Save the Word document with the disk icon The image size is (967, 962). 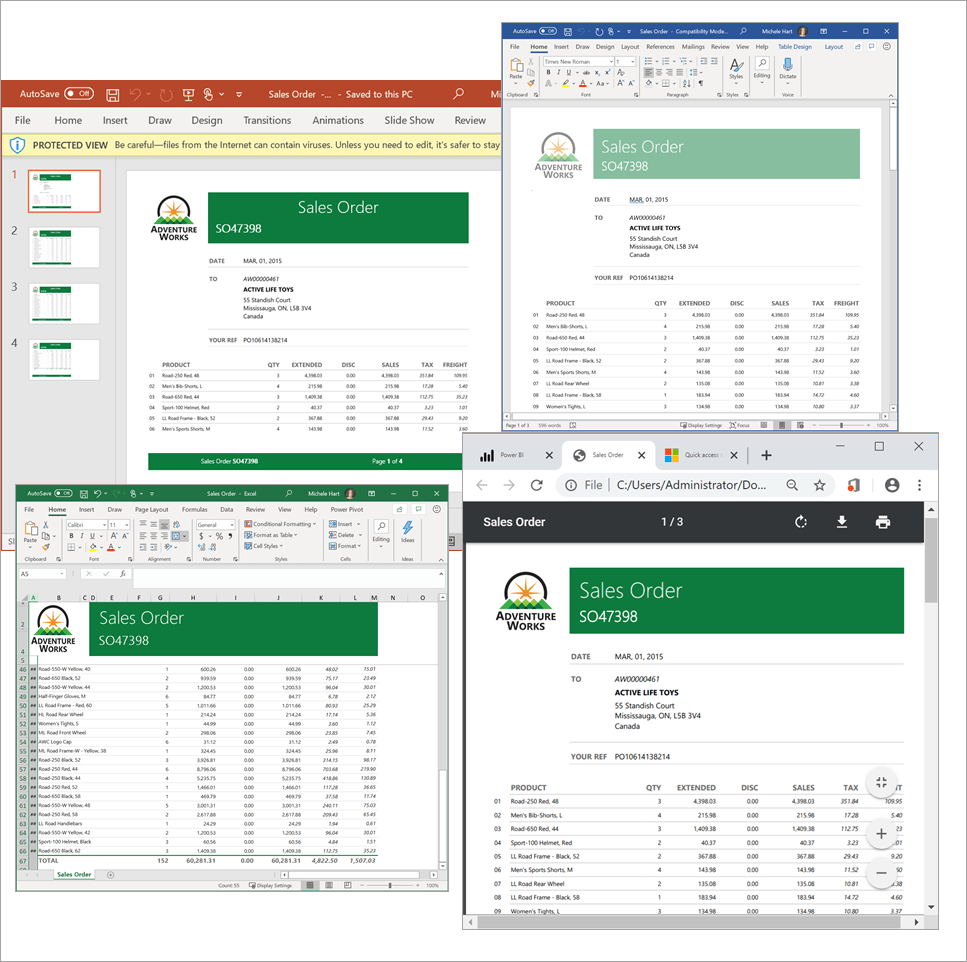(x=568, y=31)
